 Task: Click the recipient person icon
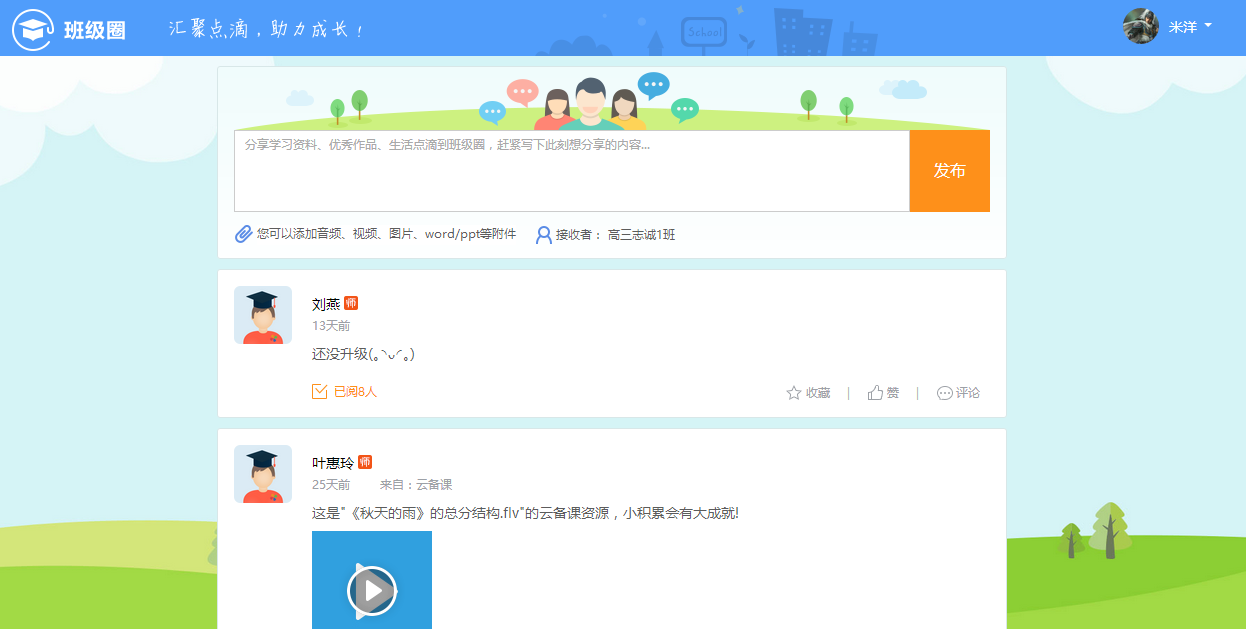pos(544,235)
